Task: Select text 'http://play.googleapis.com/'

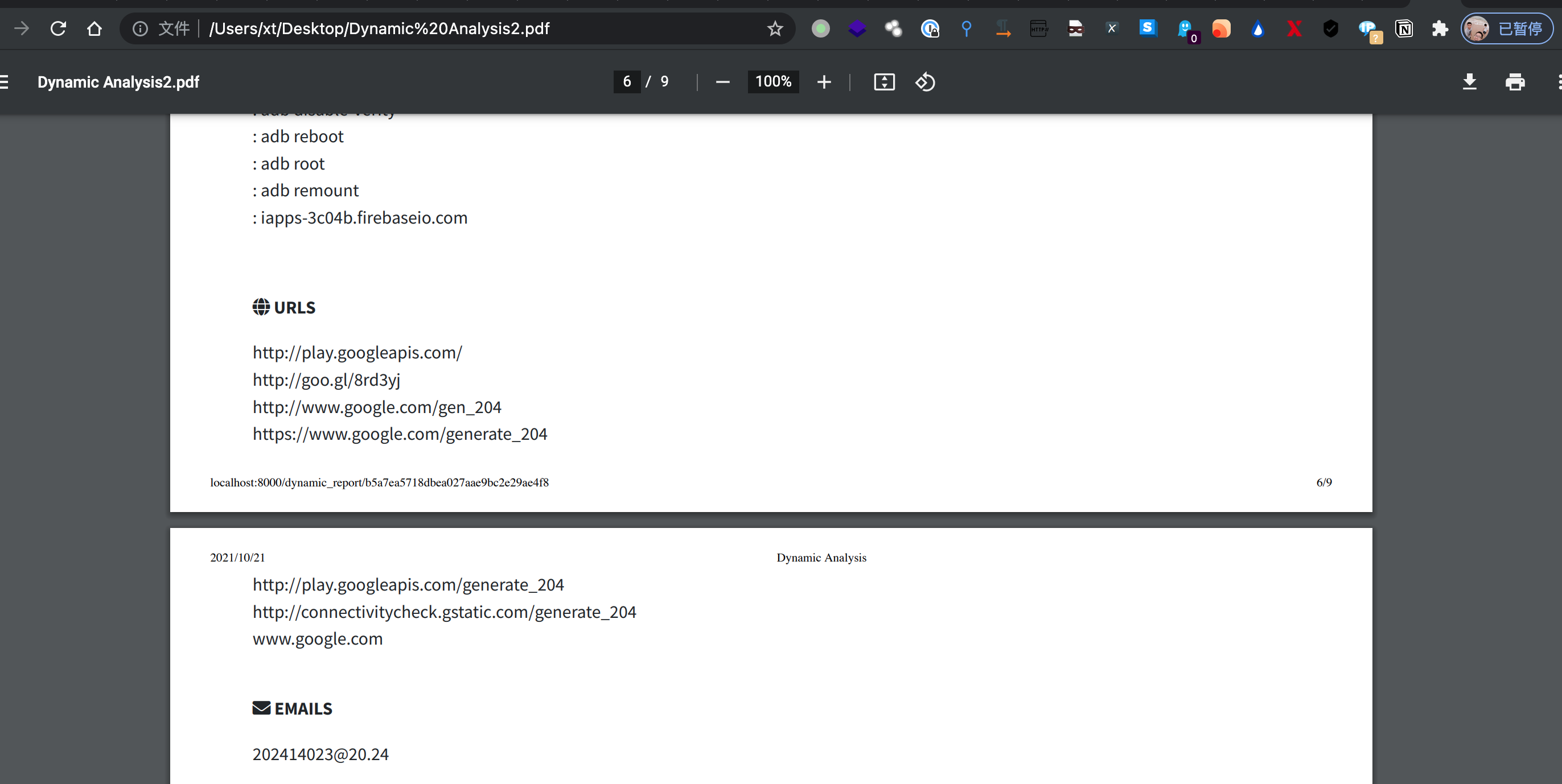Action: [x=357, y=353]
